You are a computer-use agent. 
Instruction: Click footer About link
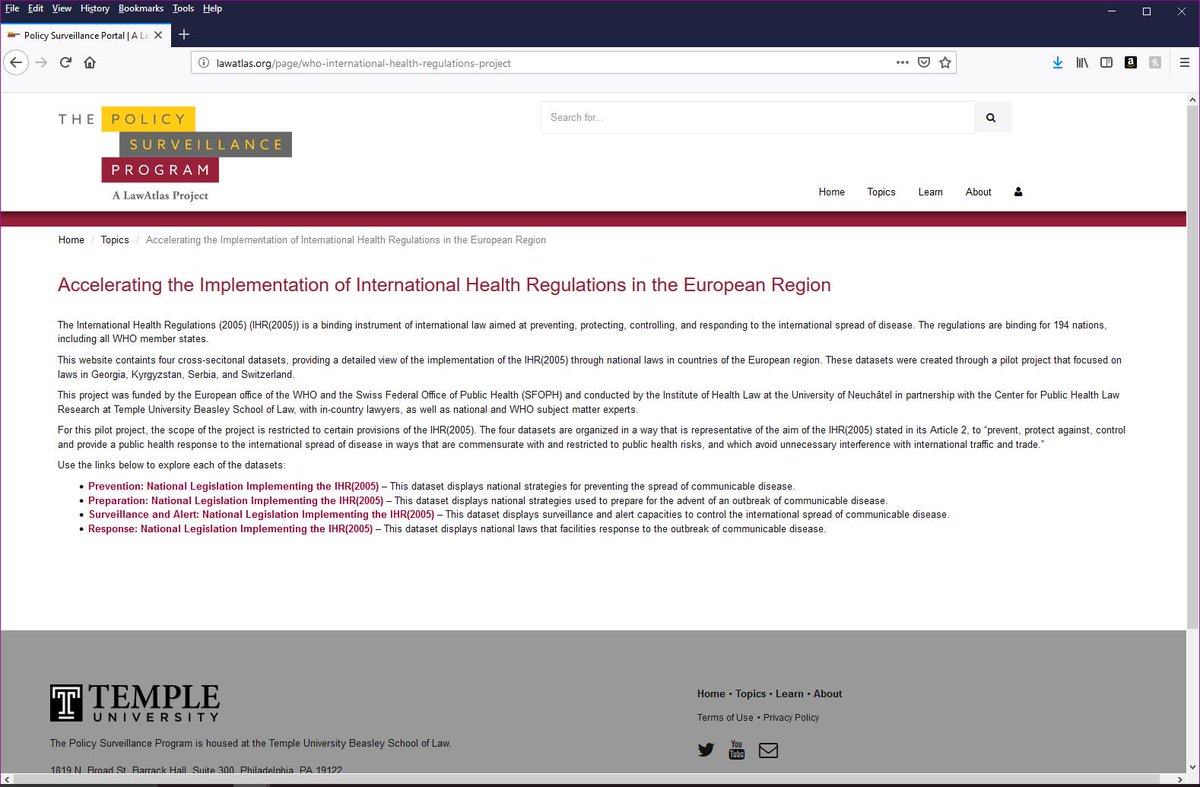tap(828, 694)
